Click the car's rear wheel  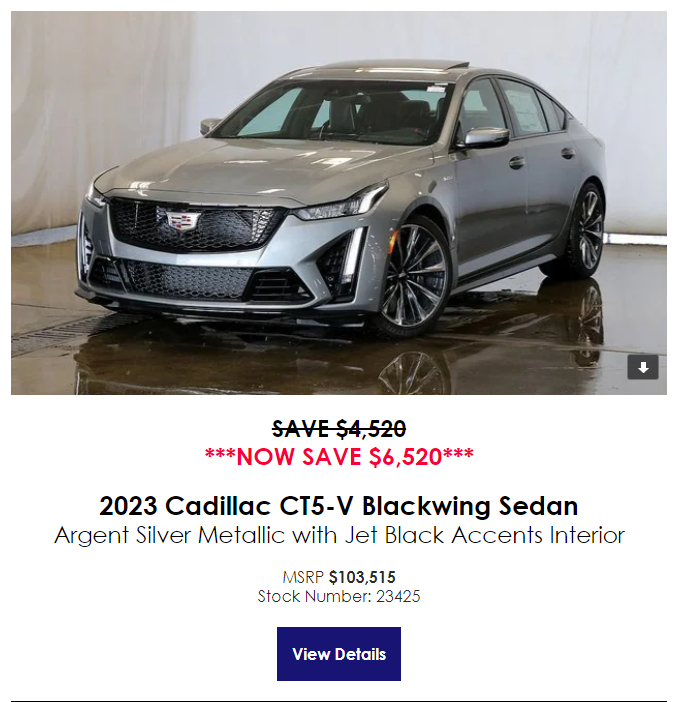582,231
